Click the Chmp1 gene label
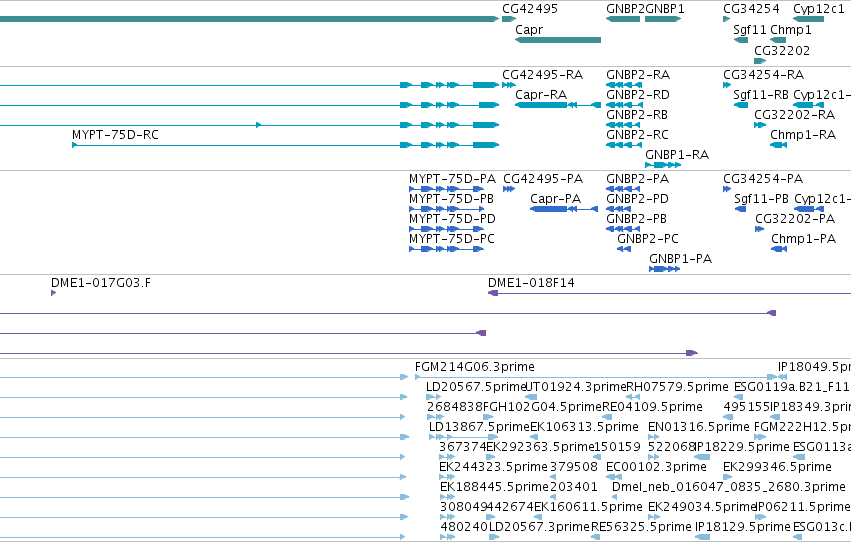The width and height of the screenshot is (851, 542). tap(791, 29)
